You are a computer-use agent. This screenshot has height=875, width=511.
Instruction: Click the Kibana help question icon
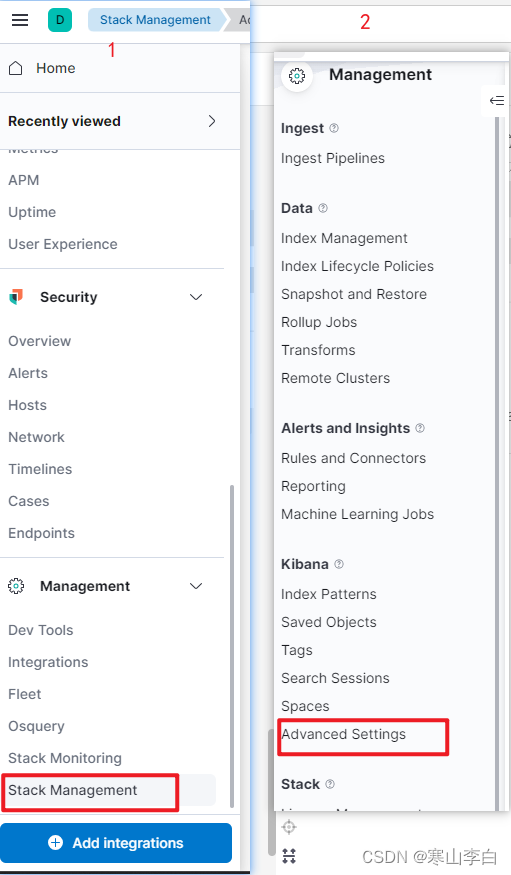tap(339, 564)
